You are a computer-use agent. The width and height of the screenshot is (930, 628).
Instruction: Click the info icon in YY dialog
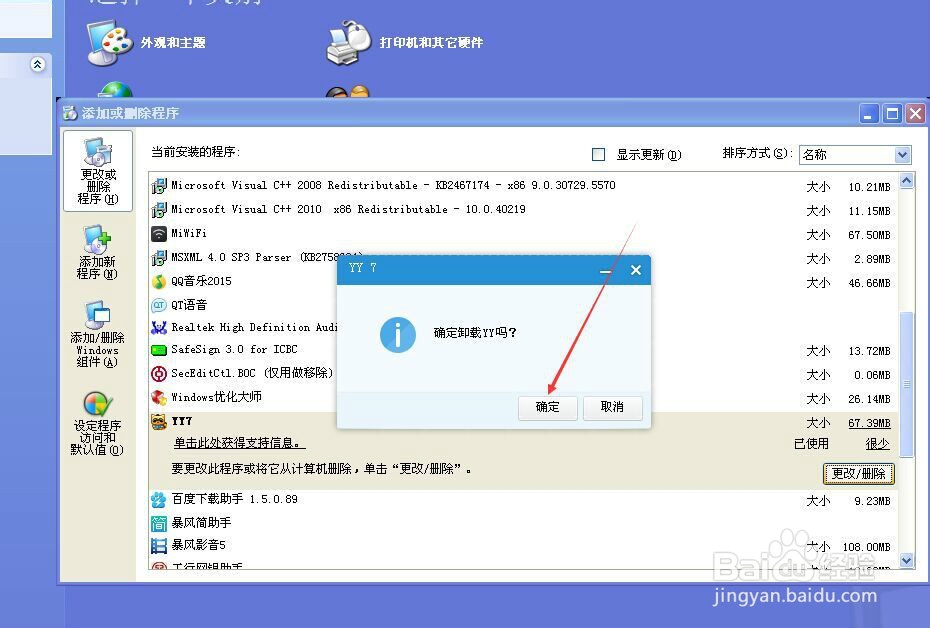397,334
